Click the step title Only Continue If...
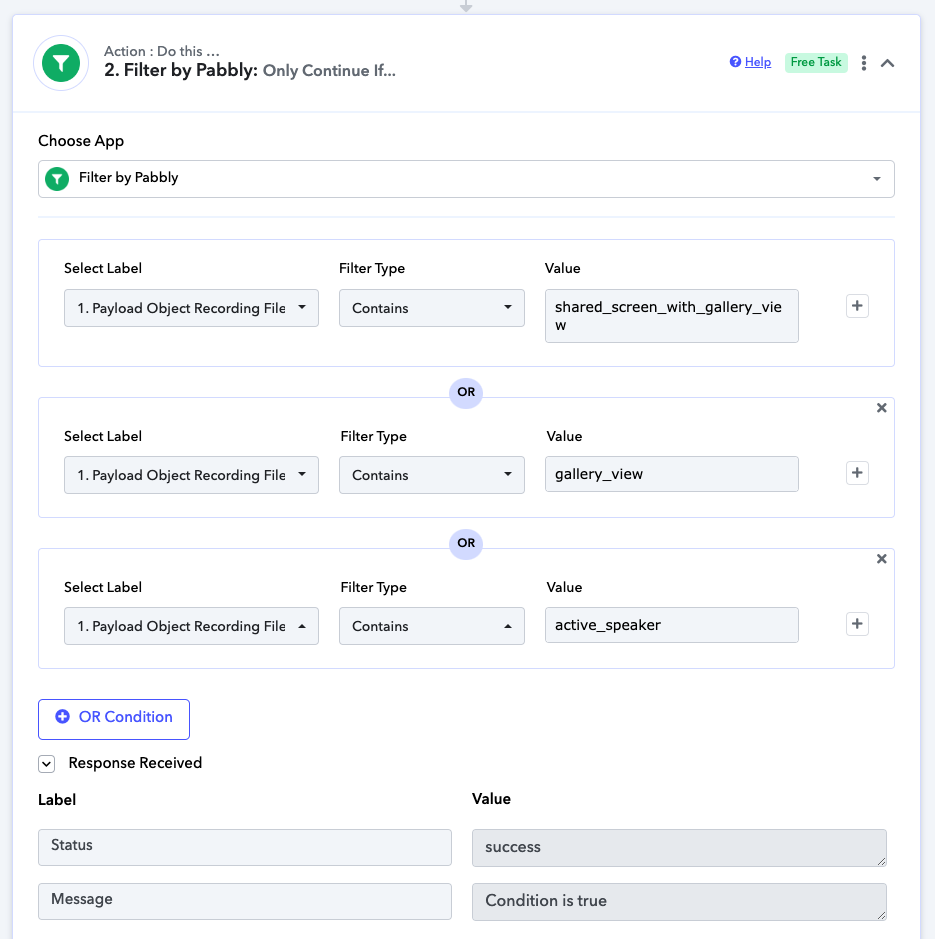This screenshot has height=939, width=935. pyautogui.click(x=329, y=71)
